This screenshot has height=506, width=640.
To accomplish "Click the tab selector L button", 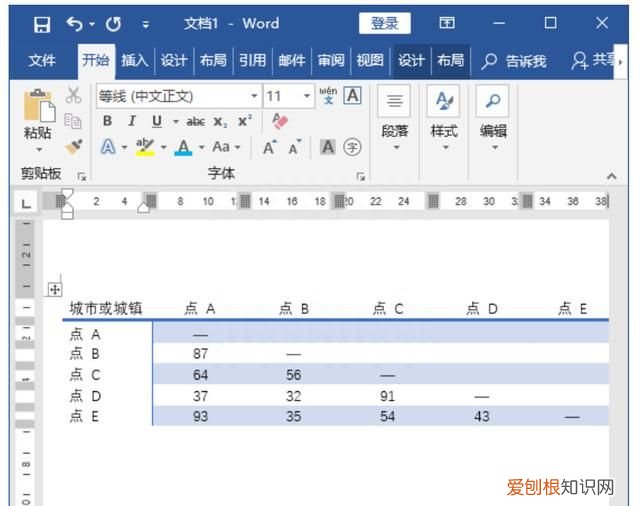I will pyautogui.click(x=26, y=203).
